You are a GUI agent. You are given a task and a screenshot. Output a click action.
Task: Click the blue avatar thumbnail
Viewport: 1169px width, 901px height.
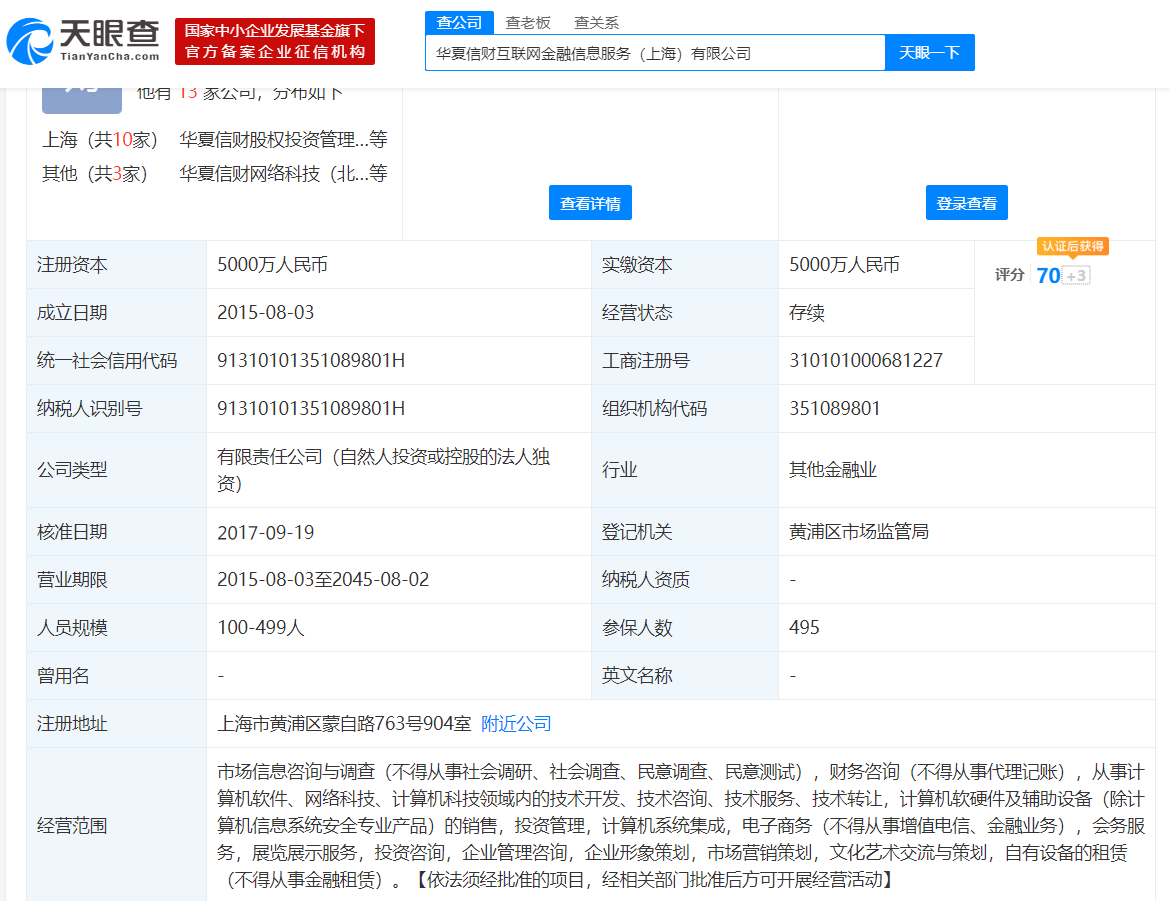[x=82, y=101]
